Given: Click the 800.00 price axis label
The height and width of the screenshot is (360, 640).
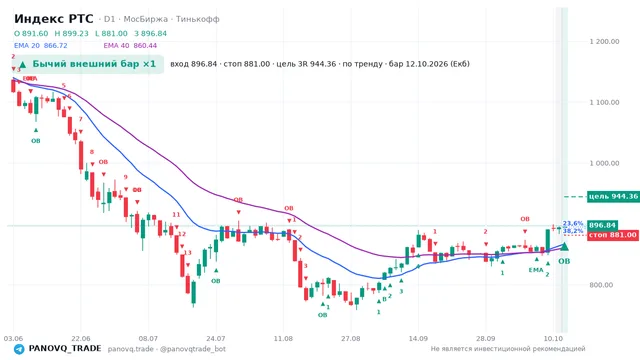Looking at the screenshot, I should click(x=601, y=285).
